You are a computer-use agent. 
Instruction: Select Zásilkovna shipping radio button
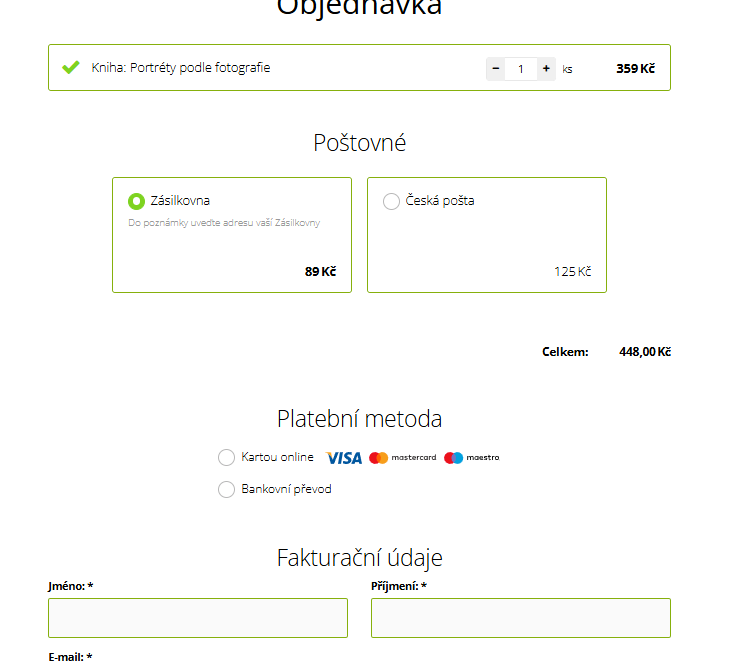point(136,201)
